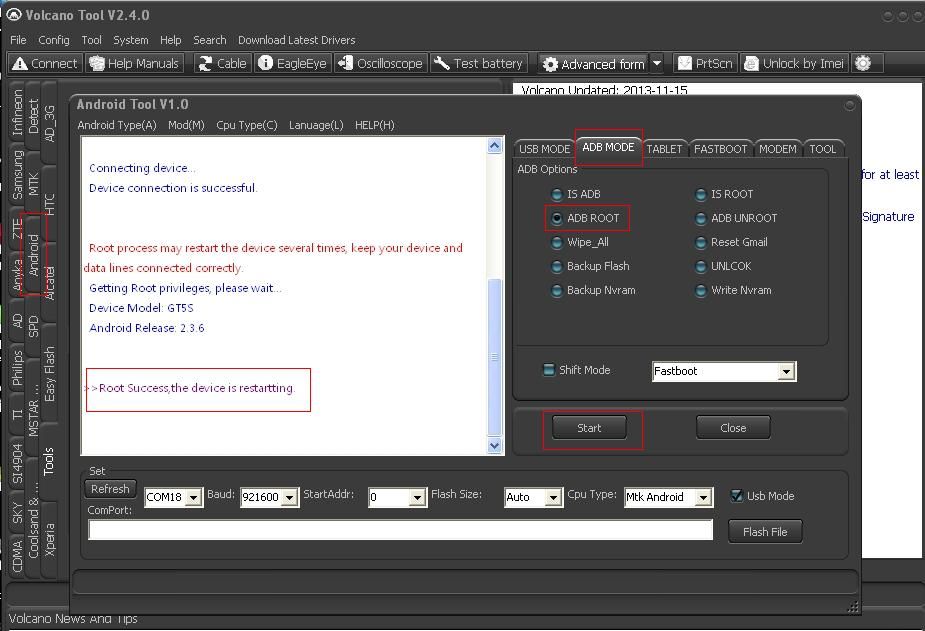Switch to the FASTBOOT tab
The height and width of the screenshot is (631, 925).
[x=720, y=149]
